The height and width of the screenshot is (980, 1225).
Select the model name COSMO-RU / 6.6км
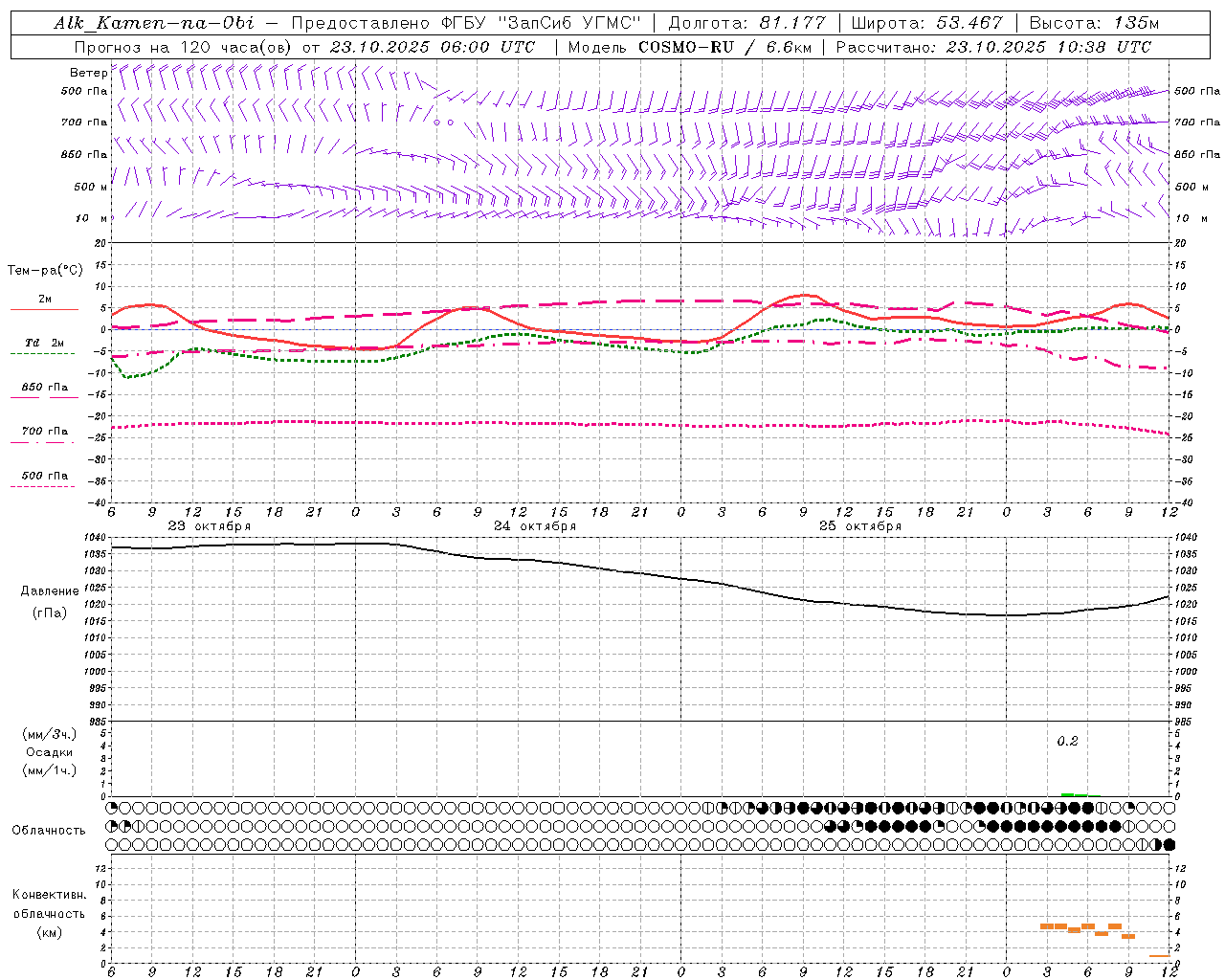point(724,47)
